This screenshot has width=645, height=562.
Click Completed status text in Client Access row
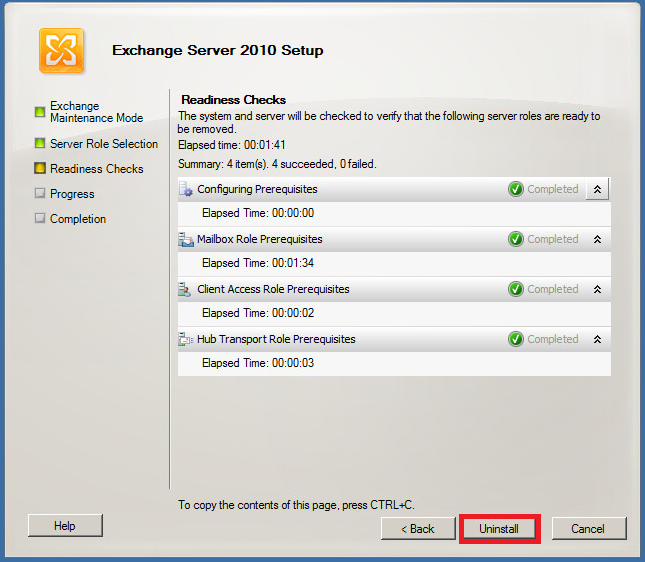point(552,289)
